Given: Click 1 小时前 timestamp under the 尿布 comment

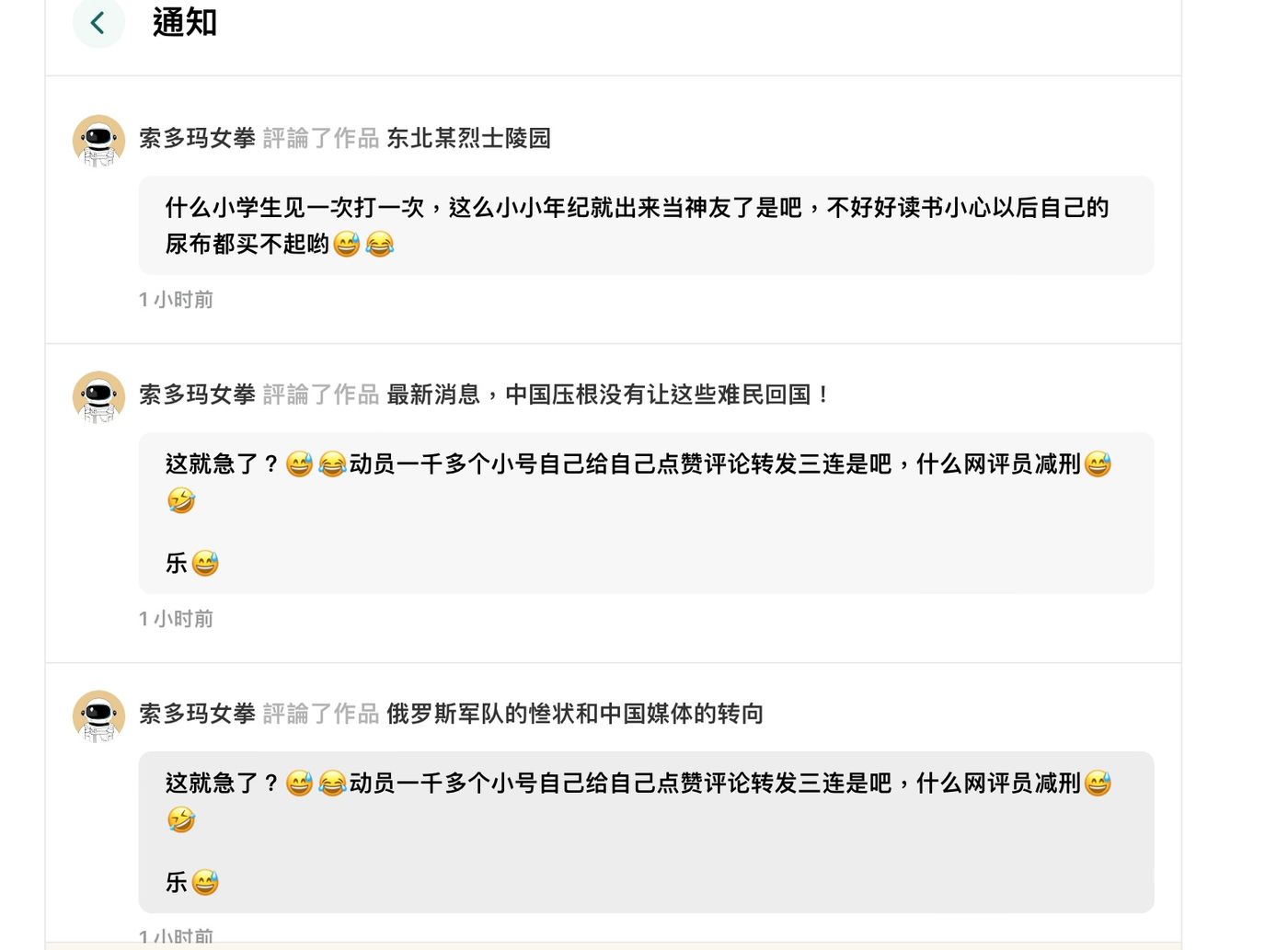Looking at the screenshot, I should coord(176,300).
